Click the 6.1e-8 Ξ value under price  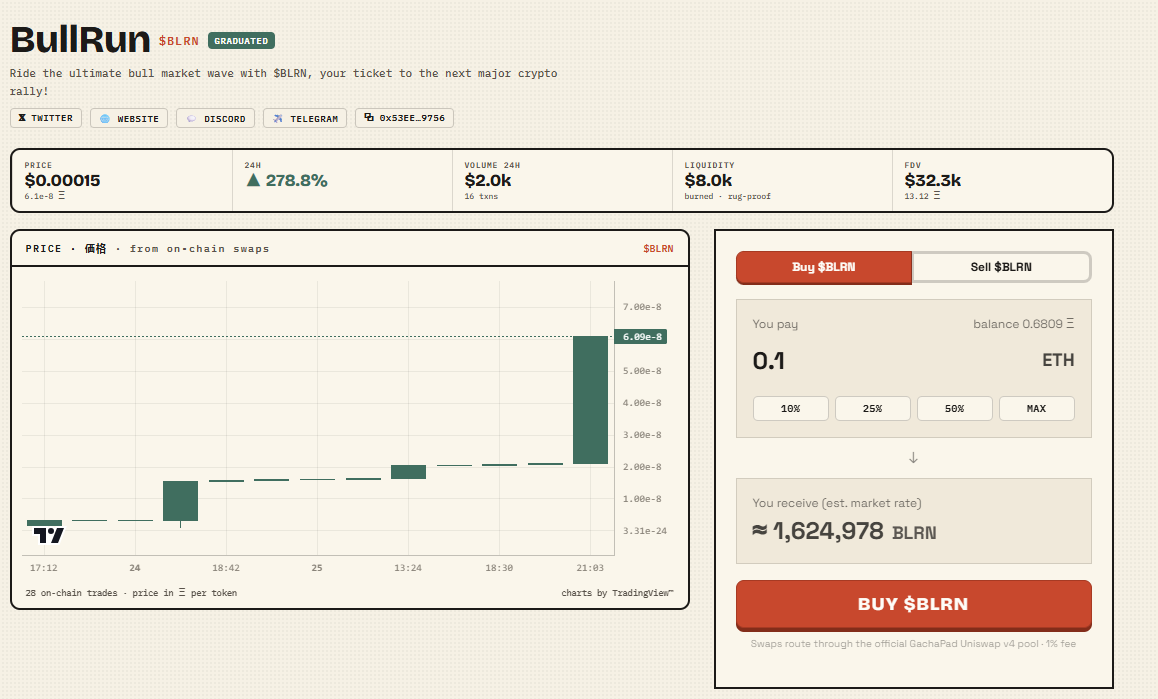point(44,196)
